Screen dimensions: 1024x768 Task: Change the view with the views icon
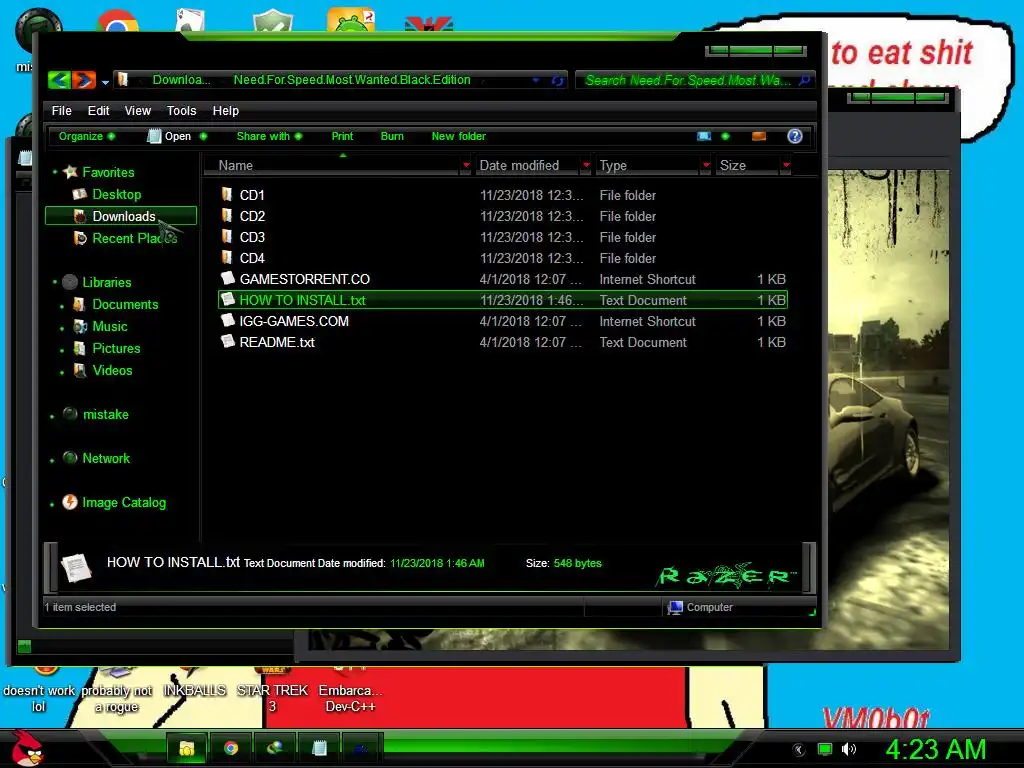[704, 136]
